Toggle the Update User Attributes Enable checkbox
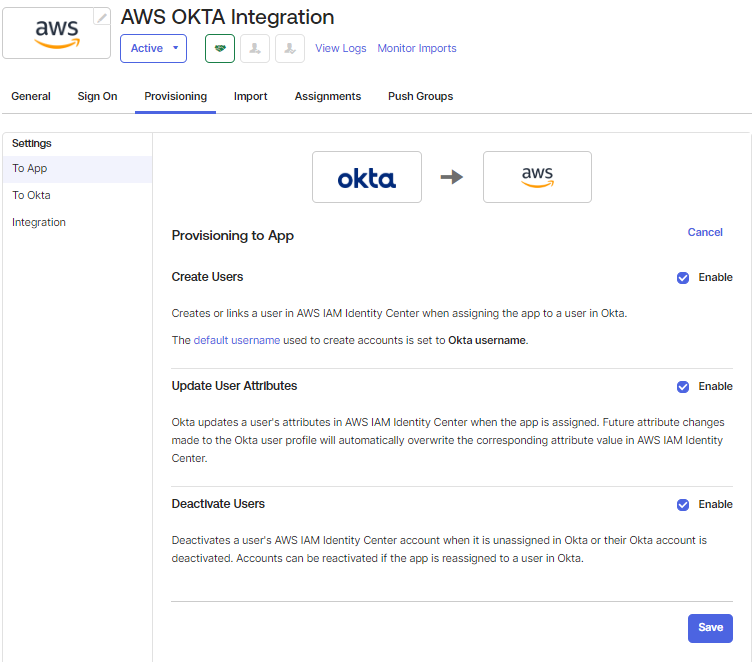Image resolution: width=753 pixels, height=662 pixels. click(x=683, y=387)
